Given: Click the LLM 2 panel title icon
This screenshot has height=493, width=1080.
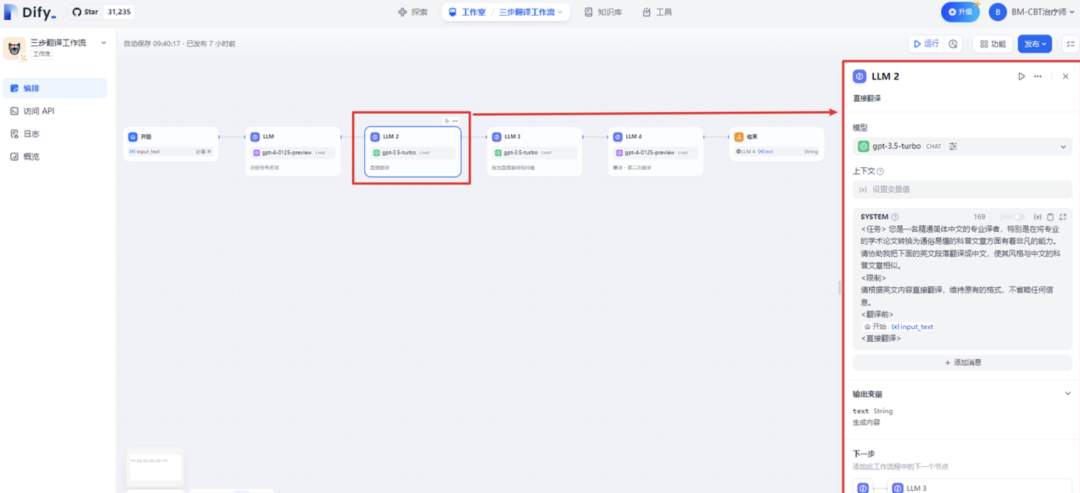Looking at the screenshot, I should (x=859, y=76).
